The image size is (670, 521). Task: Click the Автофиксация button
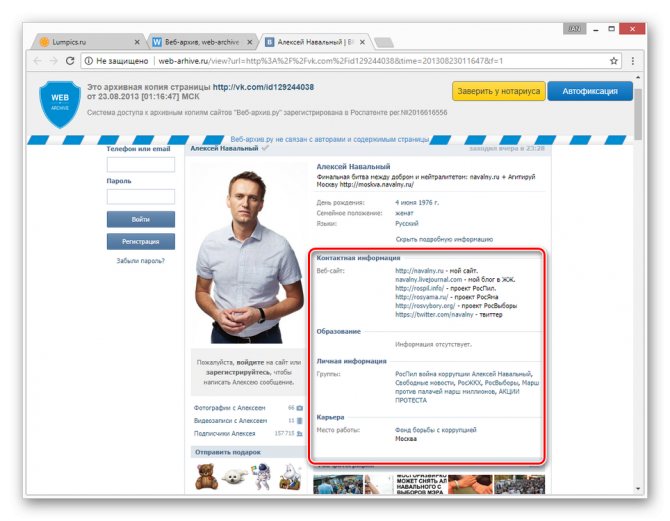590,91
